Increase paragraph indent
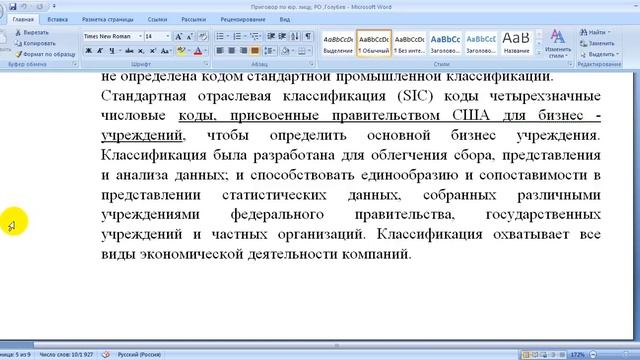Viewport: 640px width, 360px height. click(282, 36)
